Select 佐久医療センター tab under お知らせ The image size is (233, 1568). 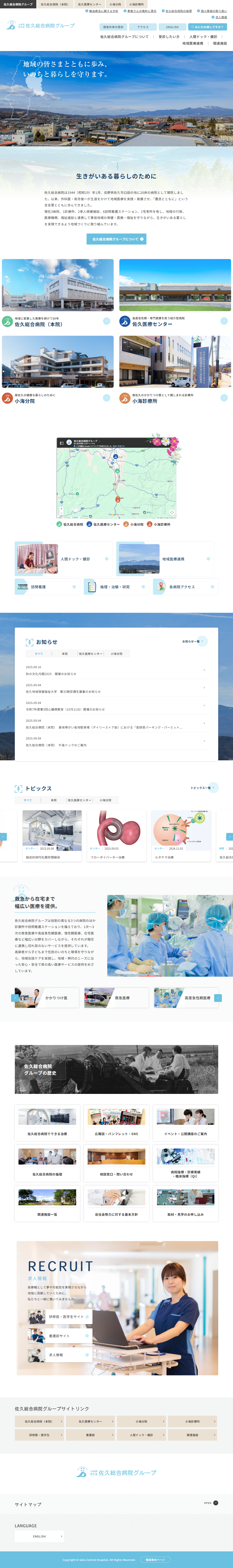pos(91,654)
